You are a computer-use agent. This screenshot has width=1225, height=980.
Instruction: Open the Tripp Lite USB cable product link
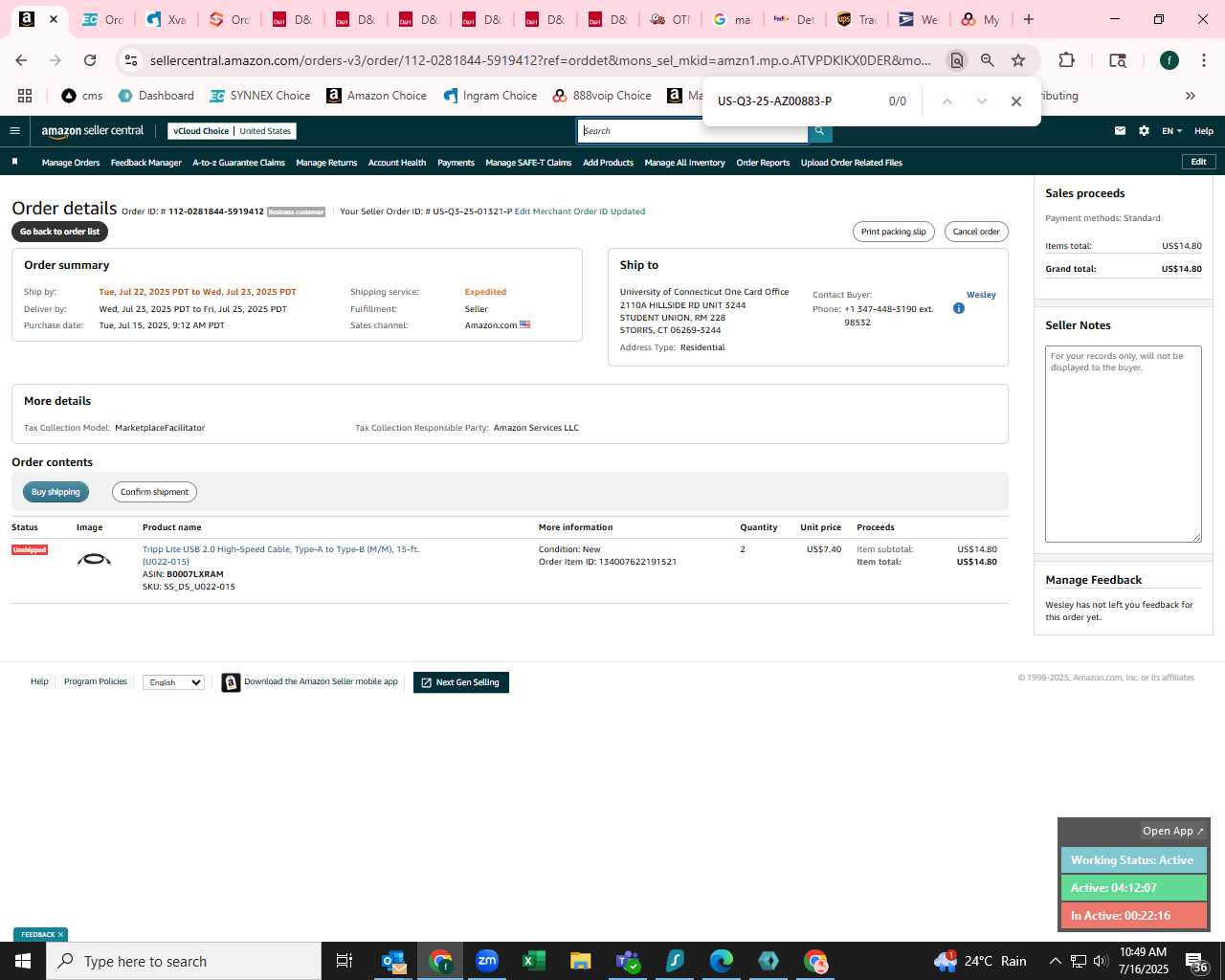tap(280, 555)
